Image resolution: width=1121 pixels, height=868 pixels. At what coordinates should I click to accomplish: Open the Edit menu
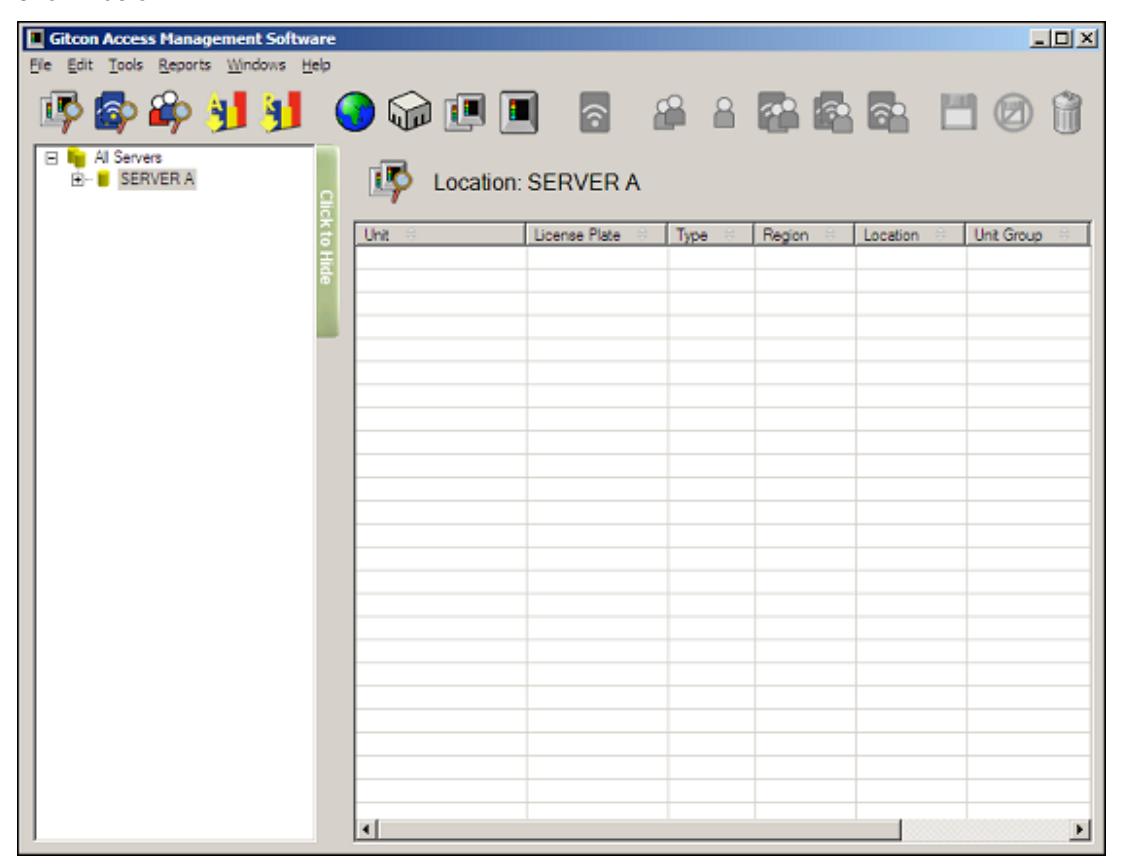click(80, 65)
